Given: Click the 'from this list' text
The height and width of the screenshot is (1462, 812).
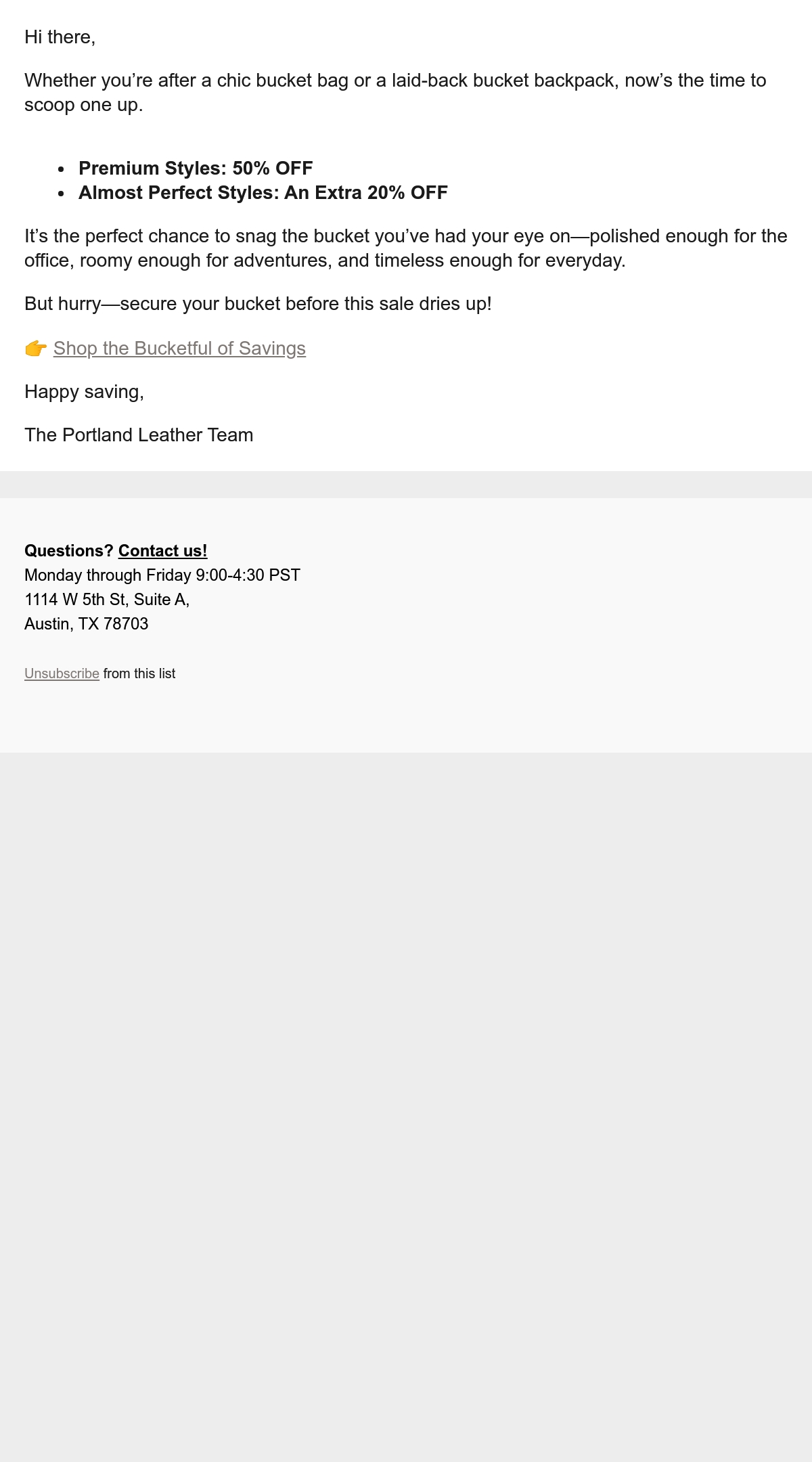Looking at the screenshot, I should coord(139,673).
